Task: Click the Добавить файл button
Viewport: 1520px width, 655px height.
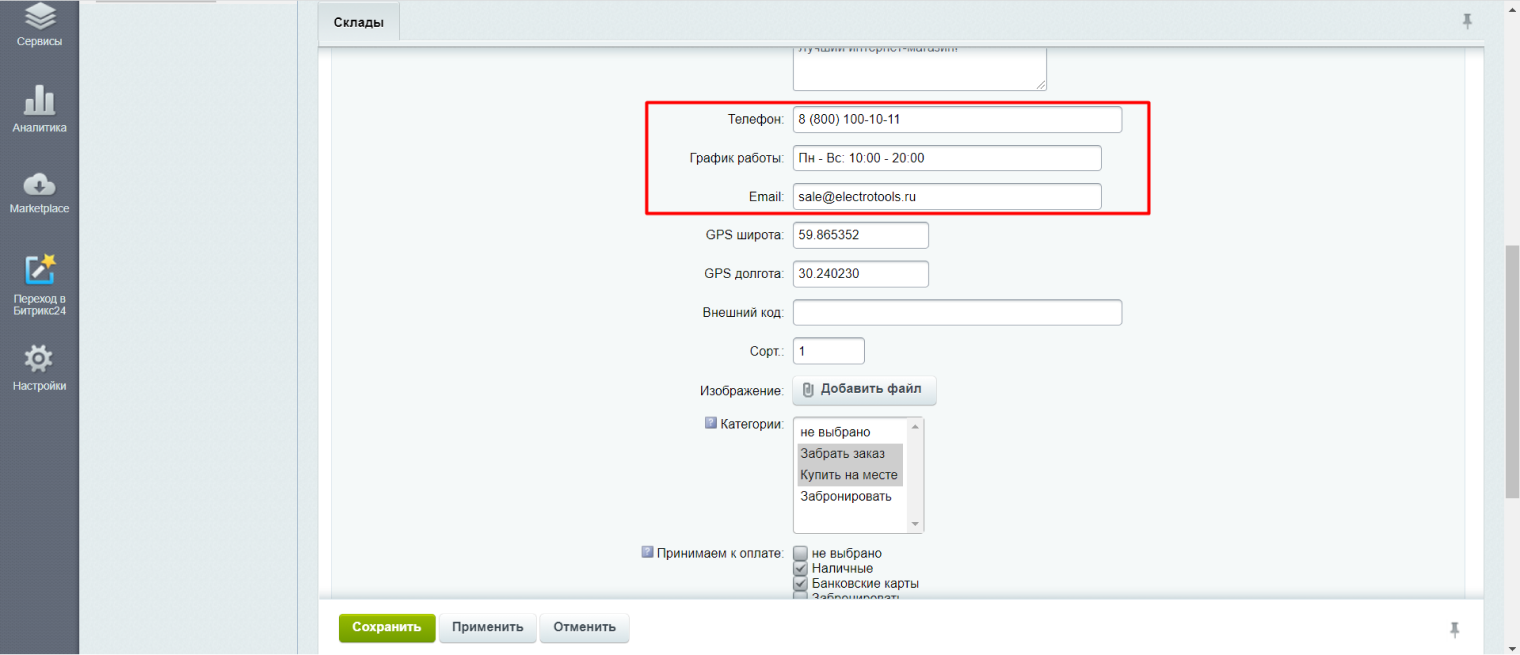Action: click(x=864, y=389)
